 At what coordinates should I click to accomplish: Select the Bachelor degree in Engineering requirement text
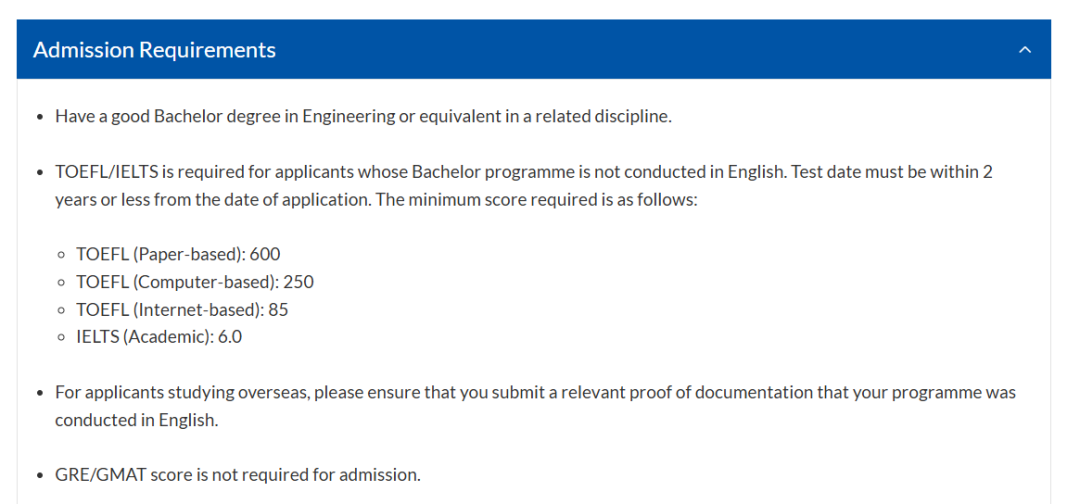364,116
